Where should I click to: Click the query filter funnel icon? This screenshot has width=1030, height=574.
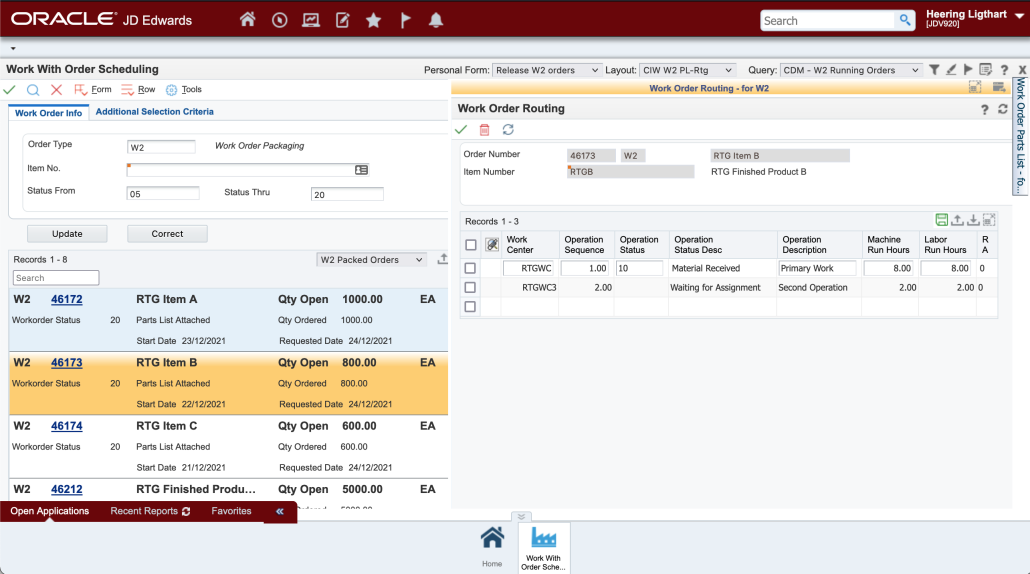pyautogui.click(x=934, y=70)
